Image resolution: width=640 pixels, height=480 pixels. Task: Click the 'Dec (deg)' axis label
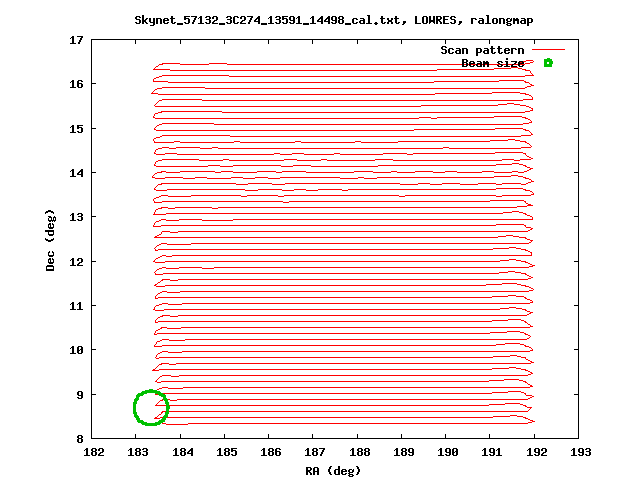pyautogui.click(x=50, y=240)
